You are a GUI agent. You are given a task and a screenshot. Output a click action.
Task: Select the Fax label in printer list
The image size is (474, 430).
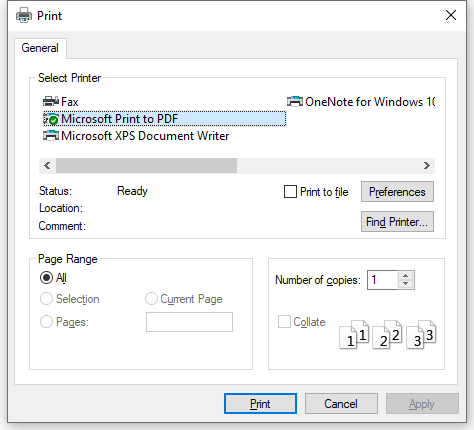[x=70, y=101]
